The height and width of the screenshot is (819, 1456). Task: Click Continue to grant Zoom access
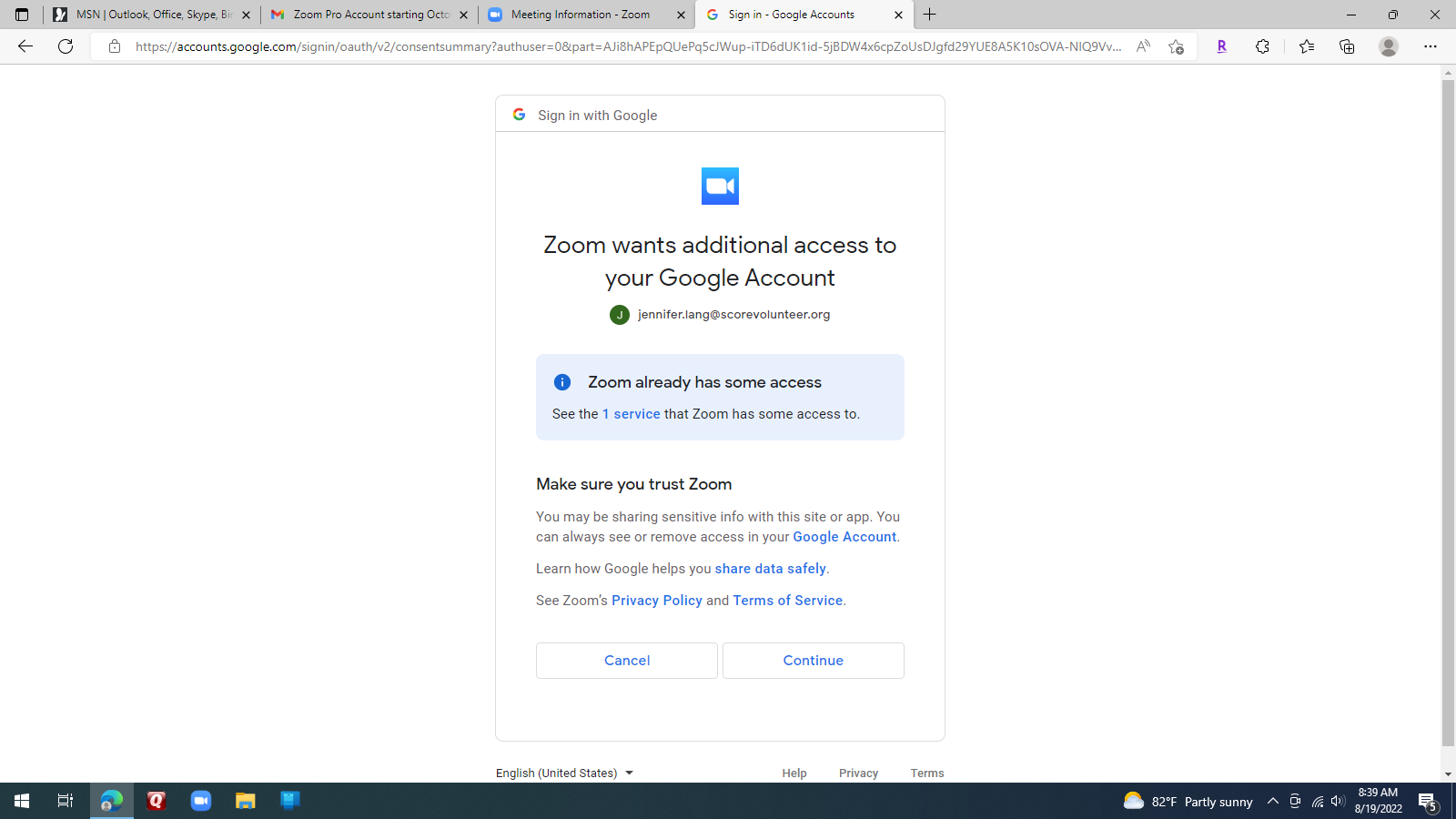coord(814,661)
